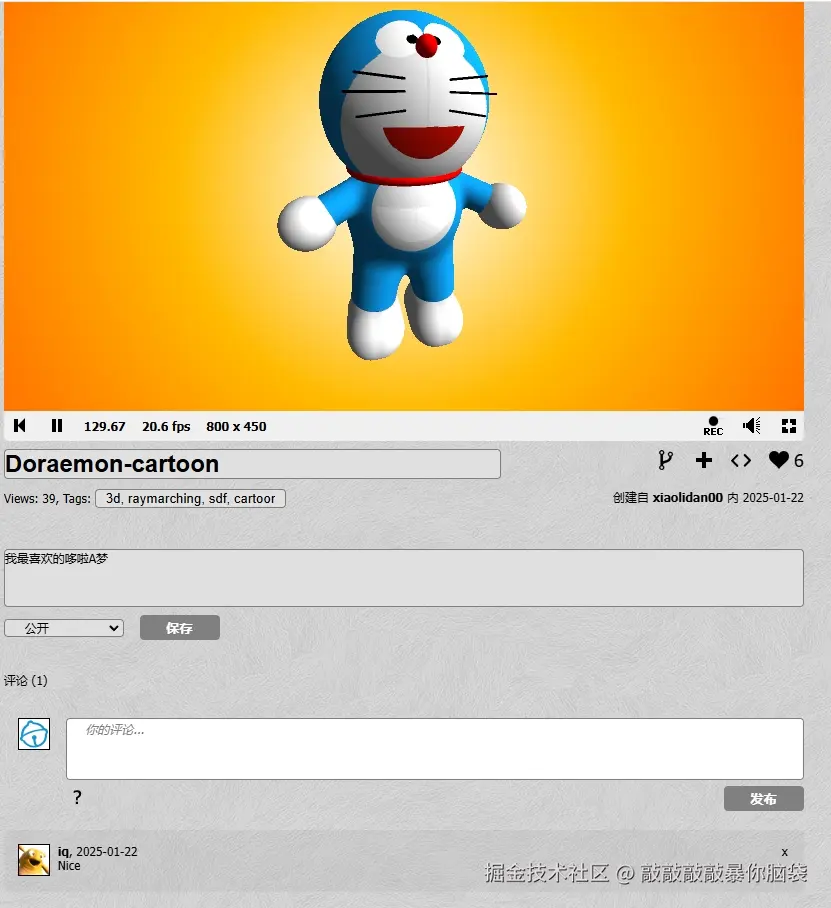Click the 800 x 450 resolution text
This screenshot has height=908, width=831.
click(236, 426)
